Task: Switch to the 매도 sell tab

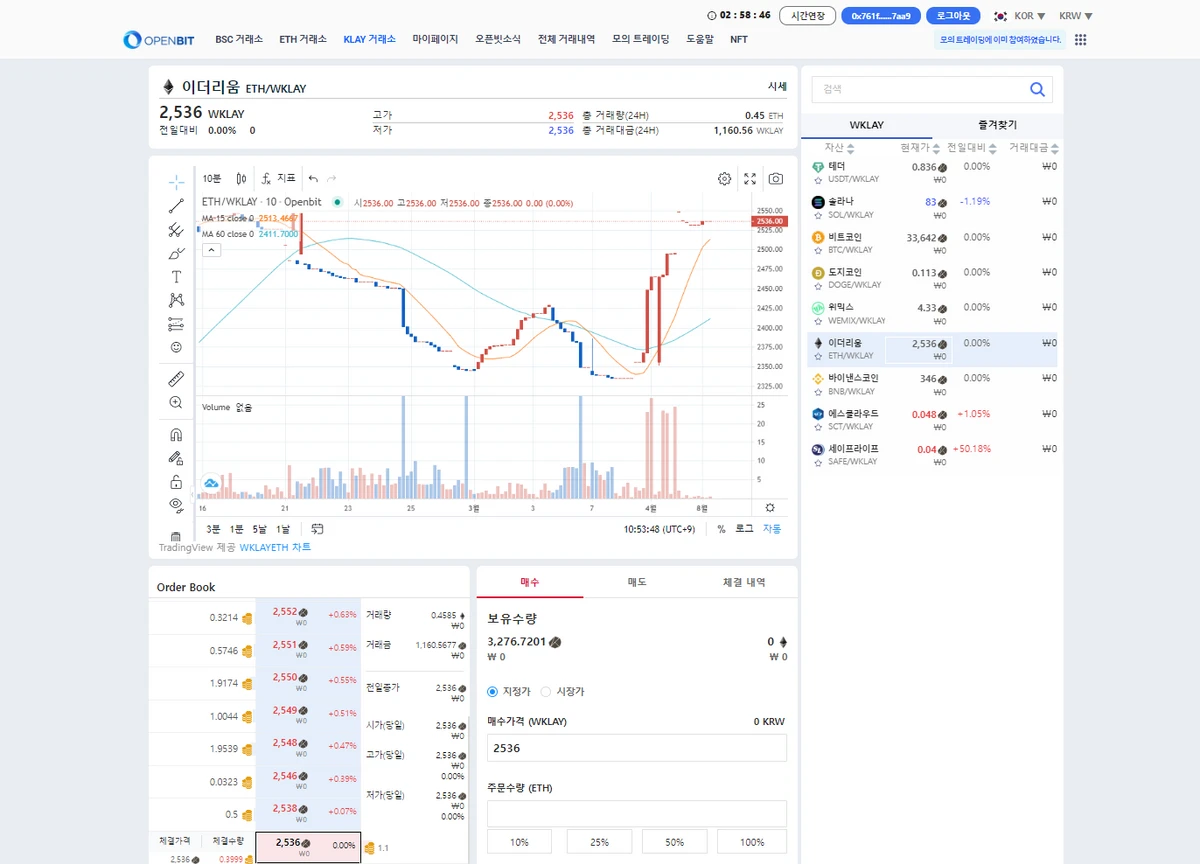Action: click(637, 582)
